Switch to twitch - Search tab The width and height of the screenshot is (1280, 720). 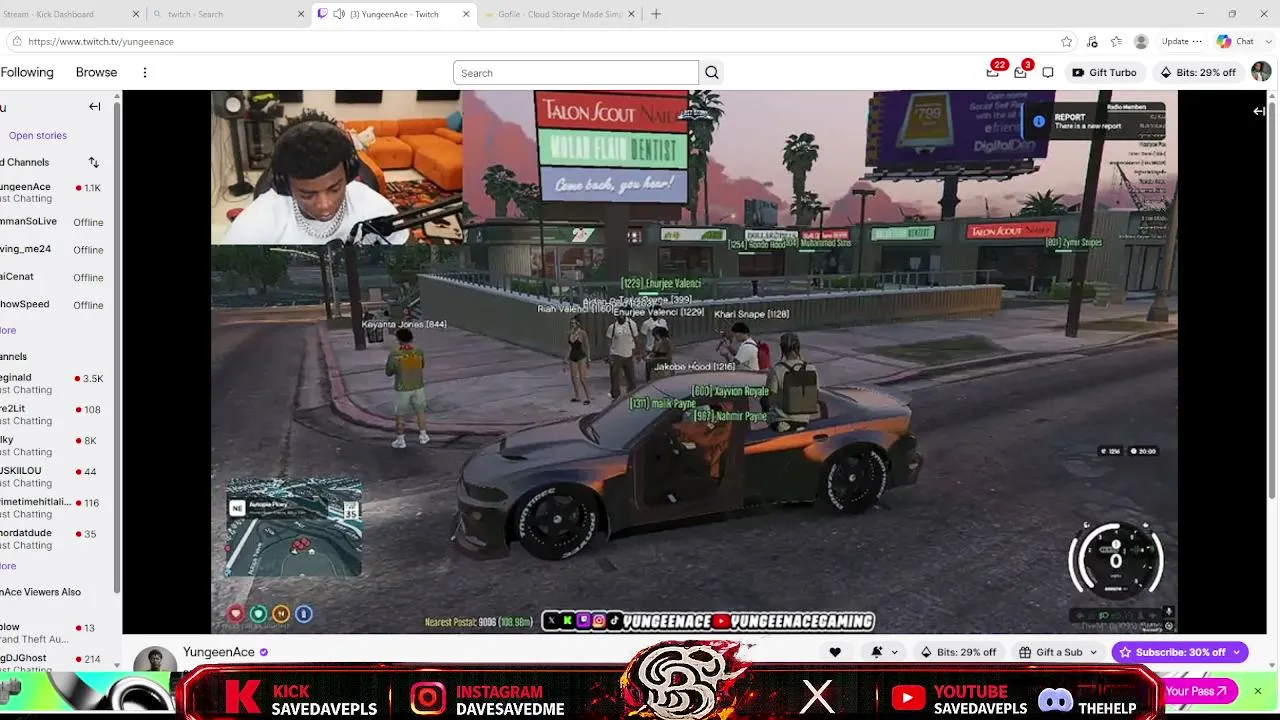(x=228, y=14)
